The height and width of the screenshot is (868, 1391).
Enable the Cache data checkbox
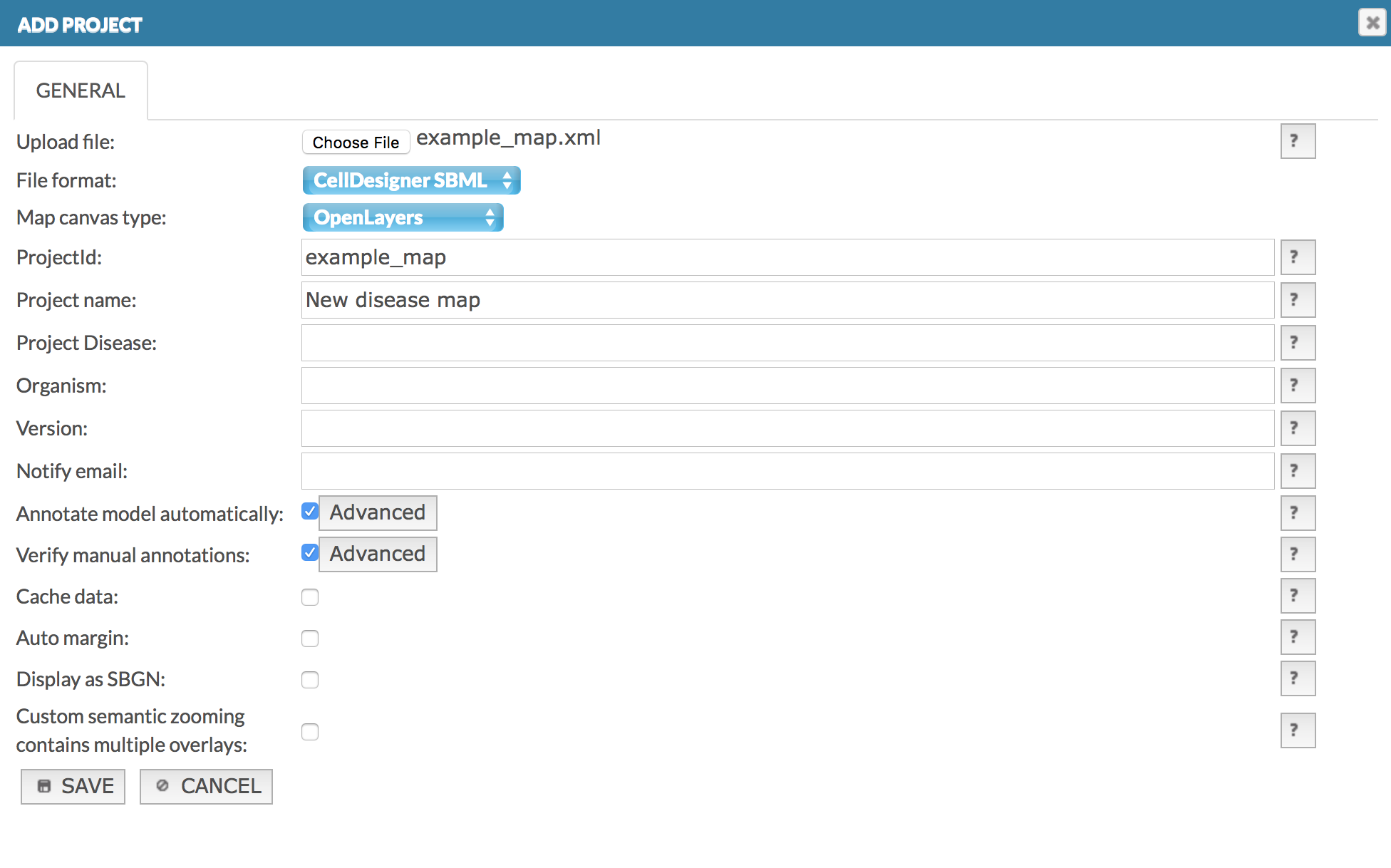tap(309, 597)
